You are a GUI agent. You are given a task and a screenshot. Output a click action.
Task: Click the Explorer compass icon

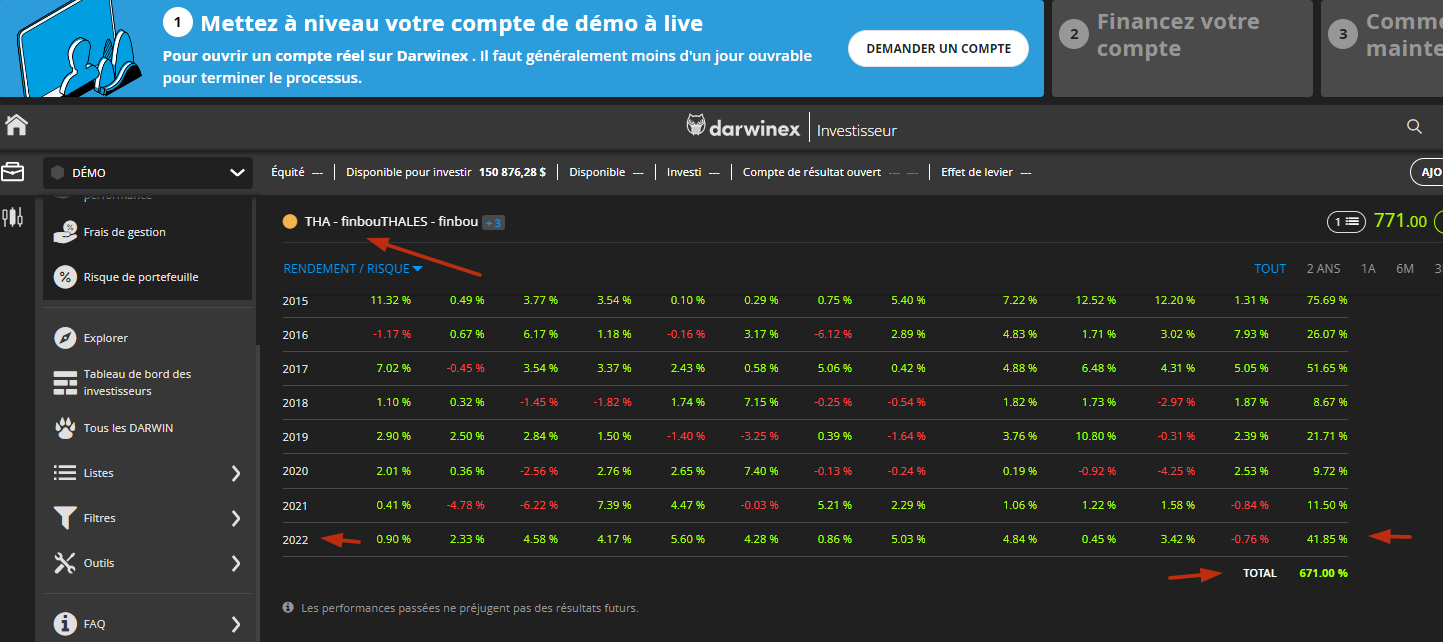65,338
